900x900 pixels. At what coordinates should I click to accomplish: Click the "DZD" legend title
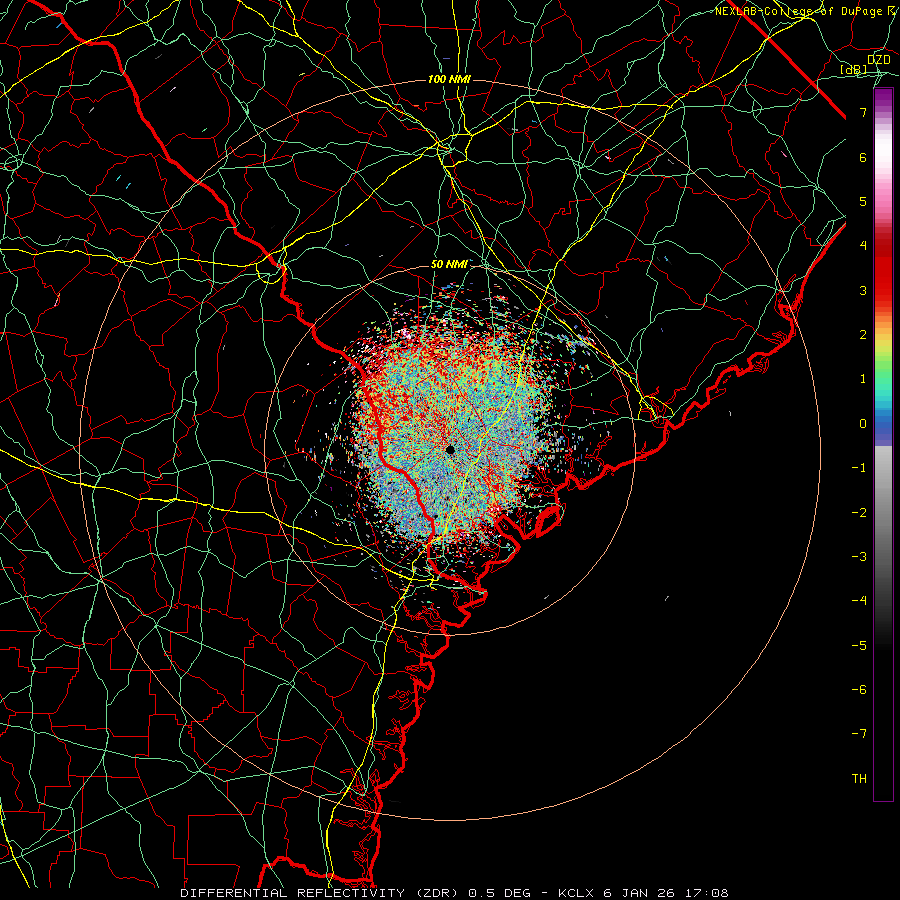pos(879,59)
